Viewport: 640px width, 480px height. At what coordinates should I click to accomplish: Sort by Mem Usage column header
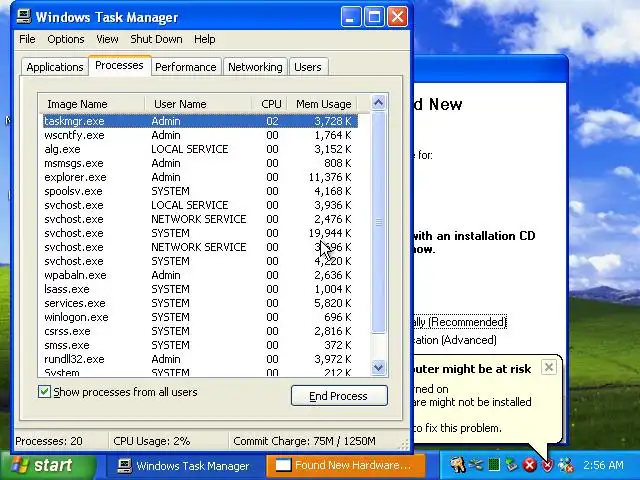click(322, 104)
